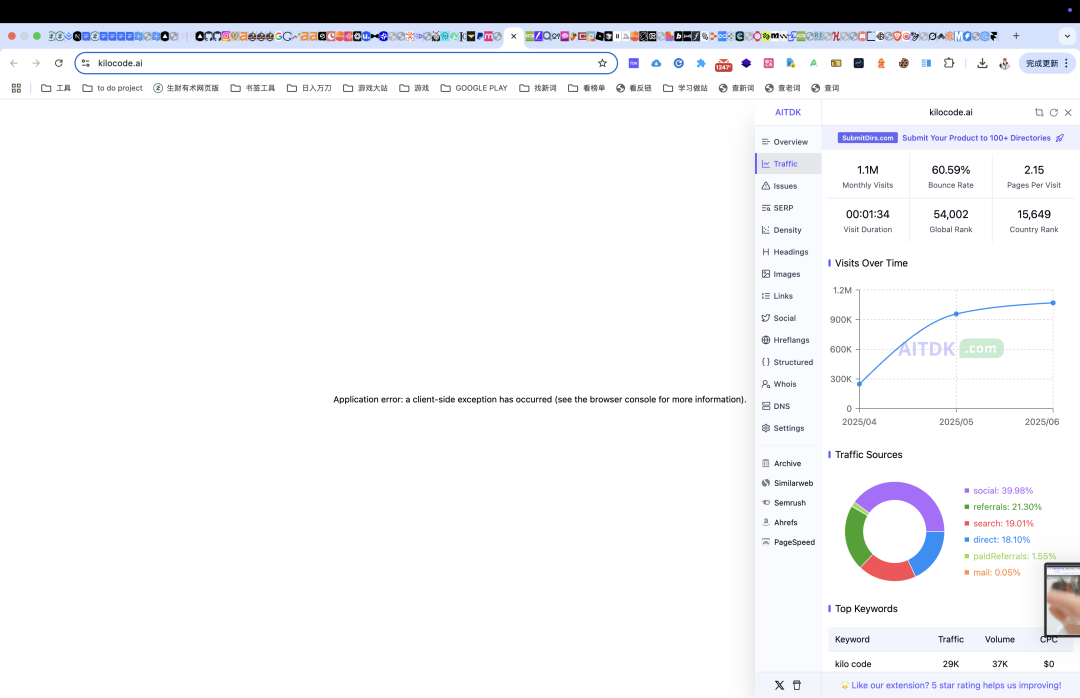Image resolution: width=1080 pixels, height=698 pixels.
Task: Click the Monthly Visits 1.1M stat
Action: [868, 176]
